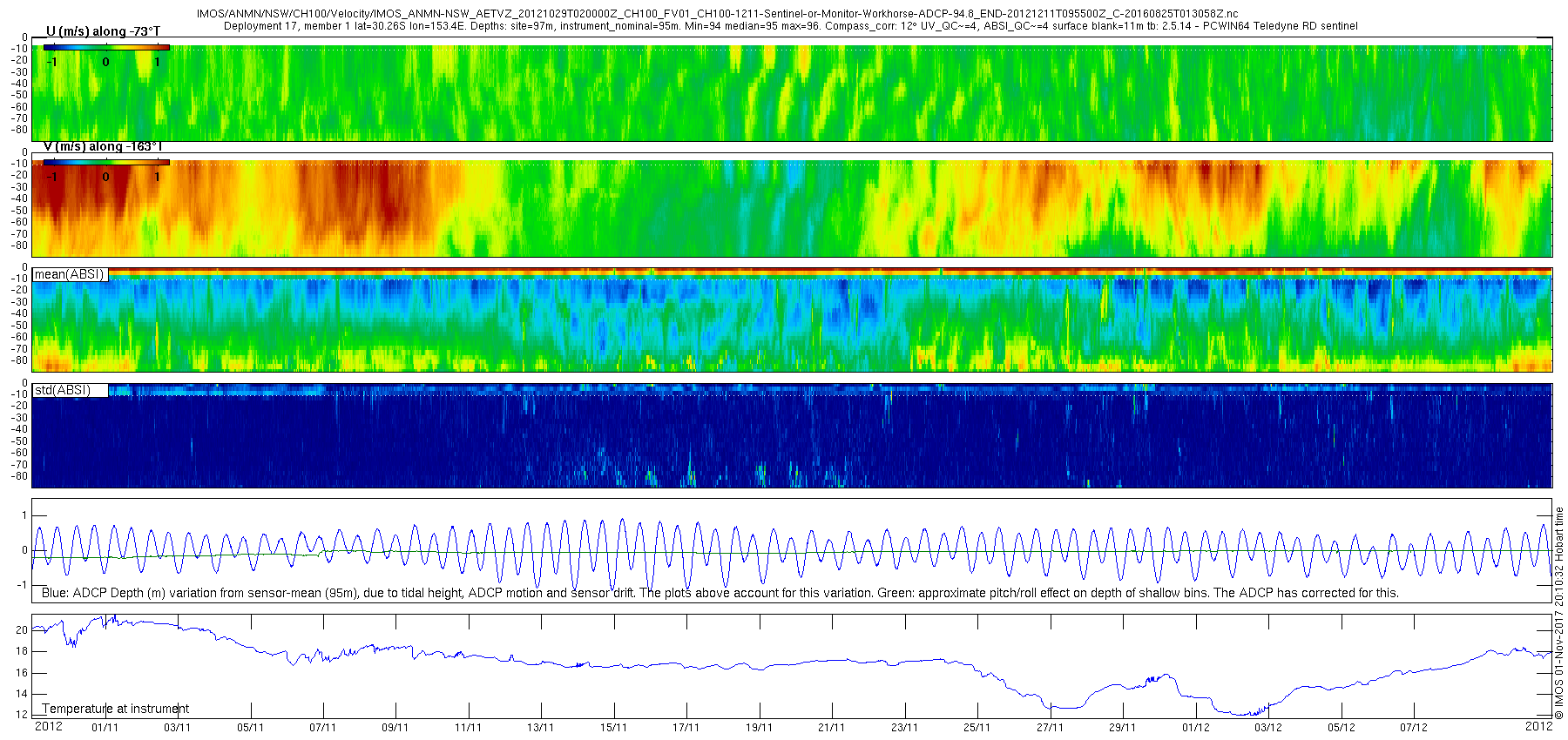Select the NetCDF file path title line

pos(717,14)
